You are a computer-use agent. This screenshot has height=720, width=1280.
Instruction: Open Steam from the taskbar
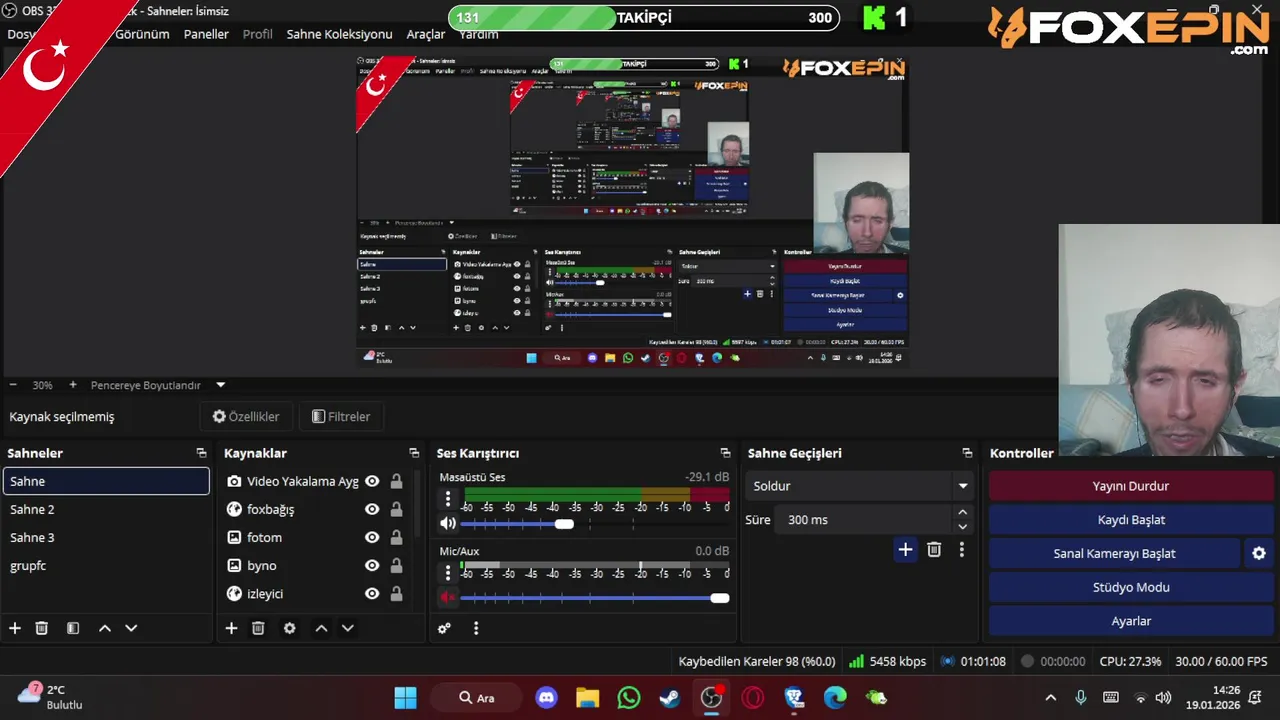click(x=669, y=697)
